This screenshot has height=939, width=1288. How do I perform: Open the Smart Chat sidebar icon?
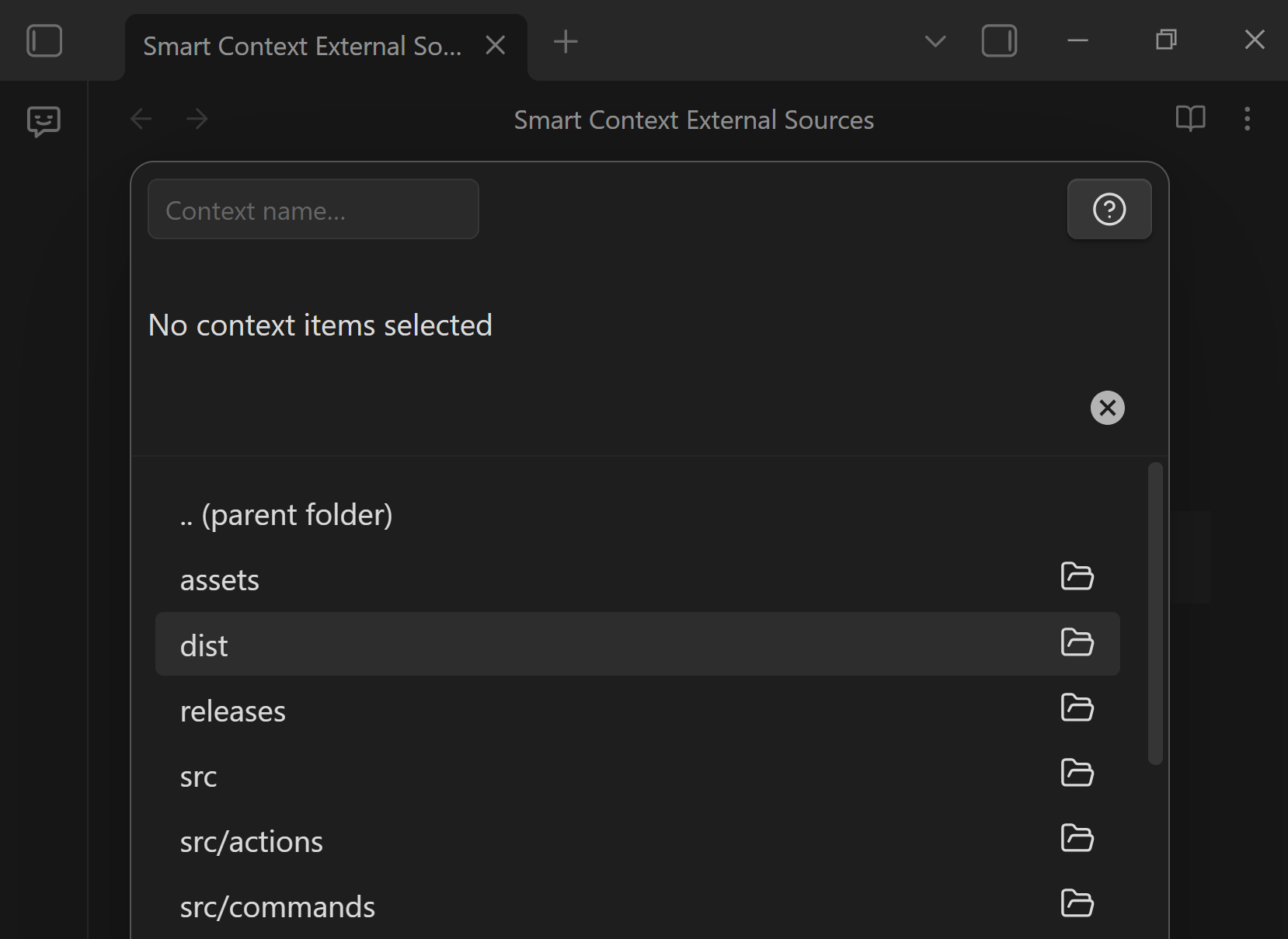pyautogui.click(x=44, y=121)
